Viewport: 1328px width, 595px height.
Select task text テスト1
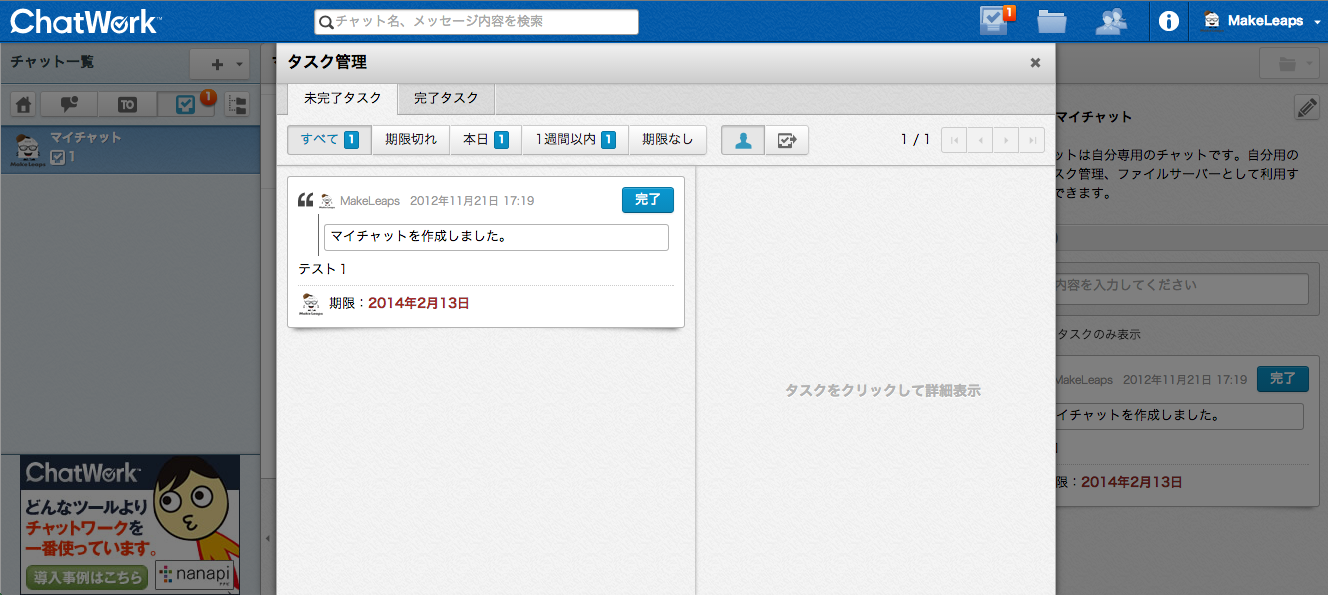point(323,269)
